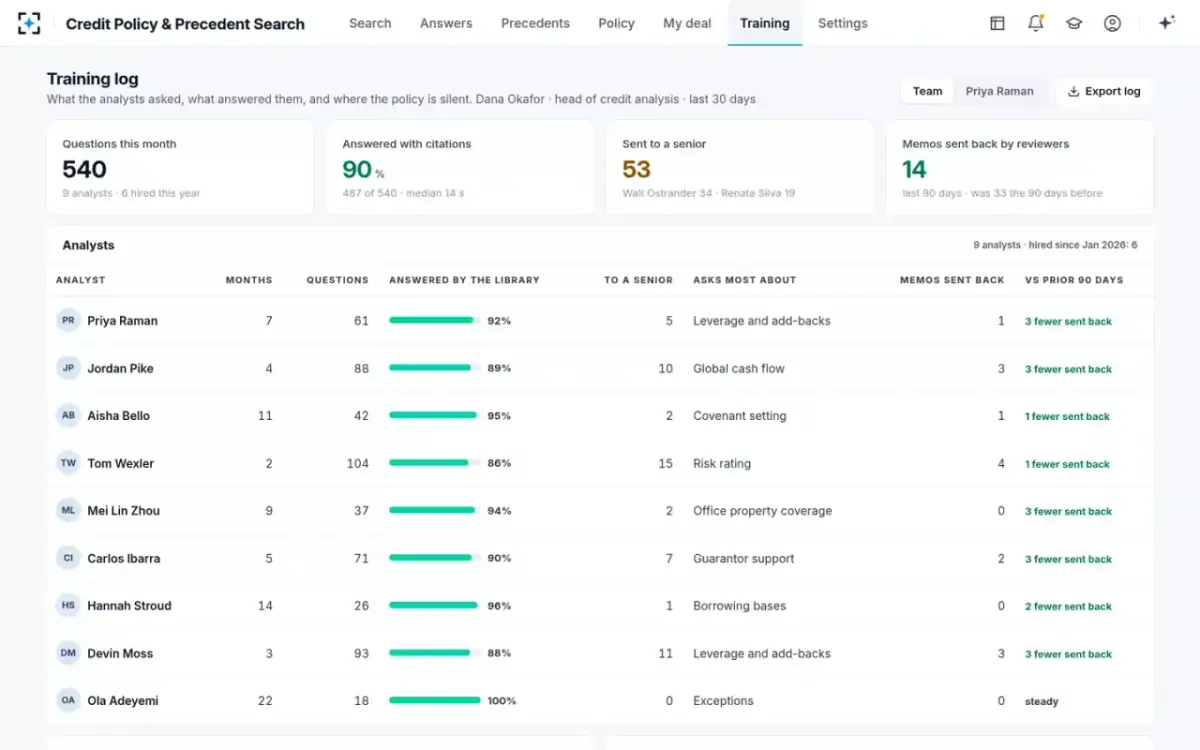
Task: Sort by Answered by the Library header
Action: tap(464, 280)
